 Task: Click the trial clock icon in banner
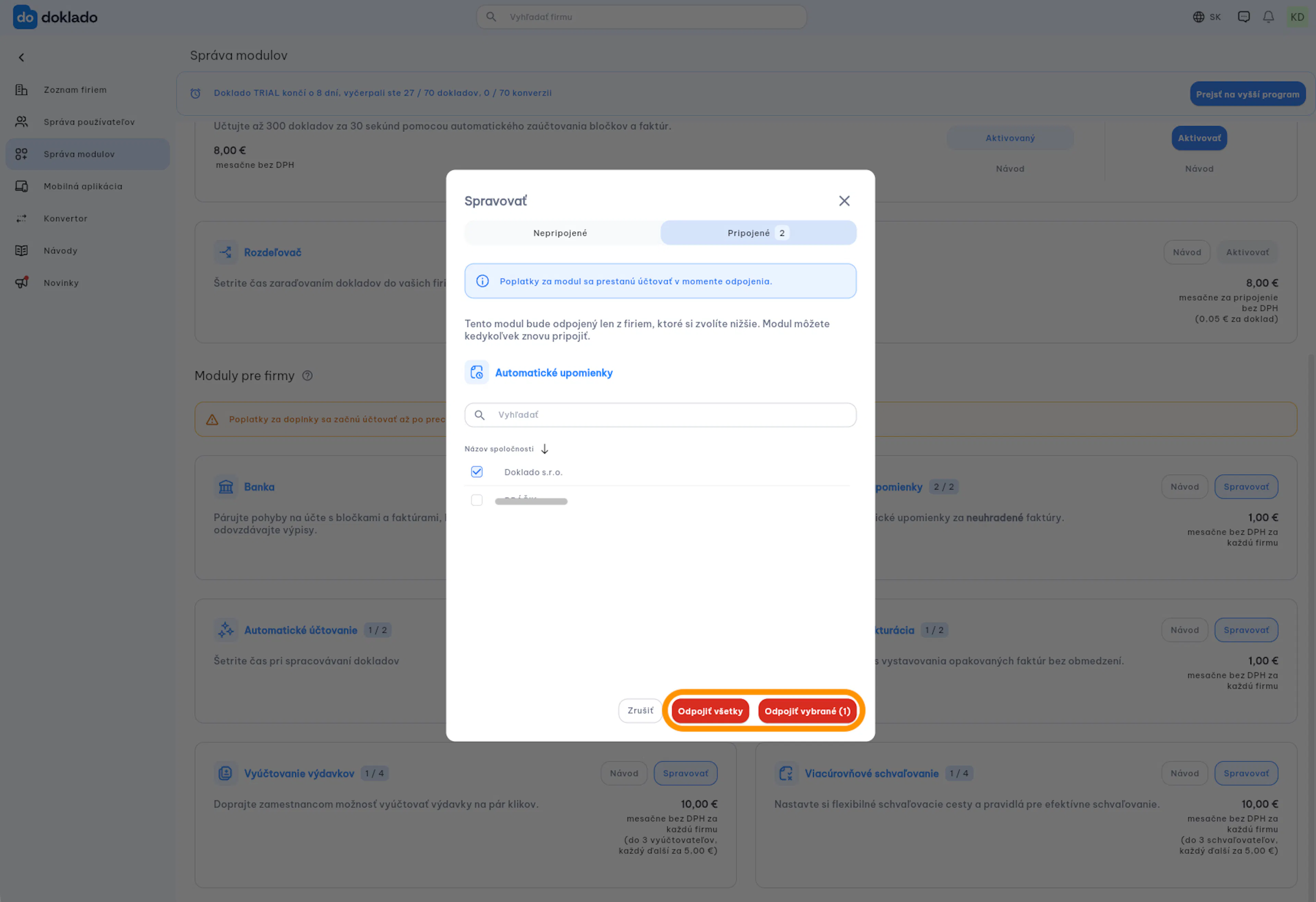pyautogui.click(x=195, y=94)
